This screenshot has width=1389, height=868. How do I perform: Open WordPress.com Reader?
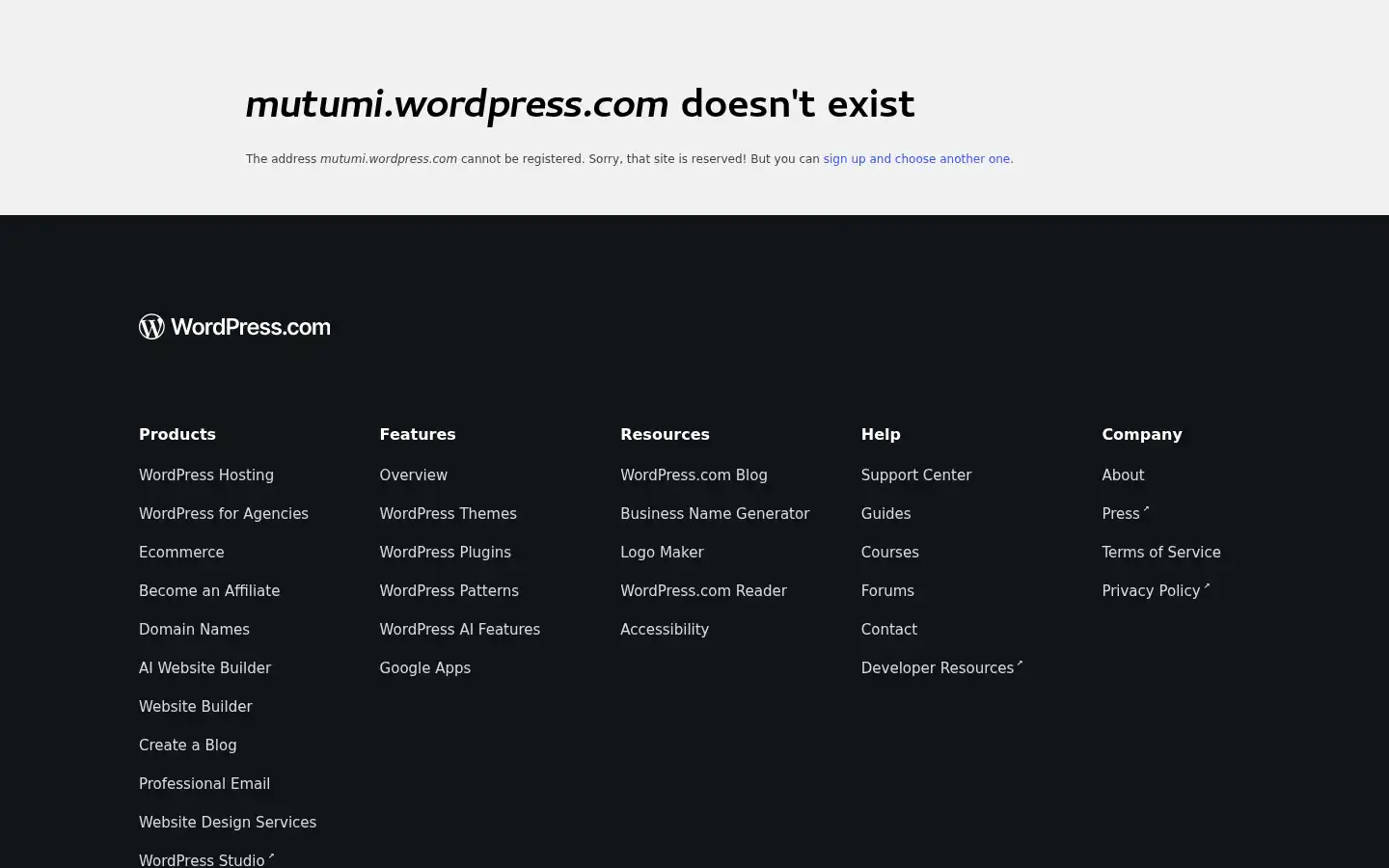point(704,590)
